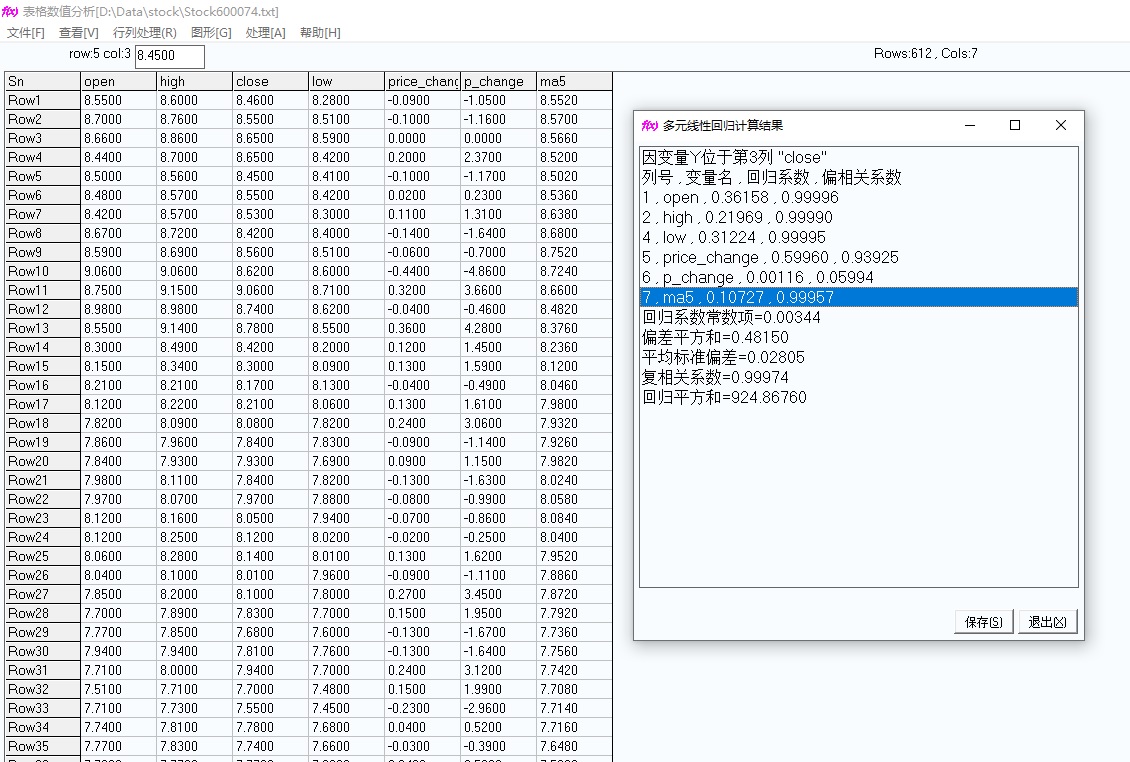Close the 多元线性回归计算结果 dialog
Viewport: 1130px width, 762px height.
pyautogui.click(x=1061, y=125)
